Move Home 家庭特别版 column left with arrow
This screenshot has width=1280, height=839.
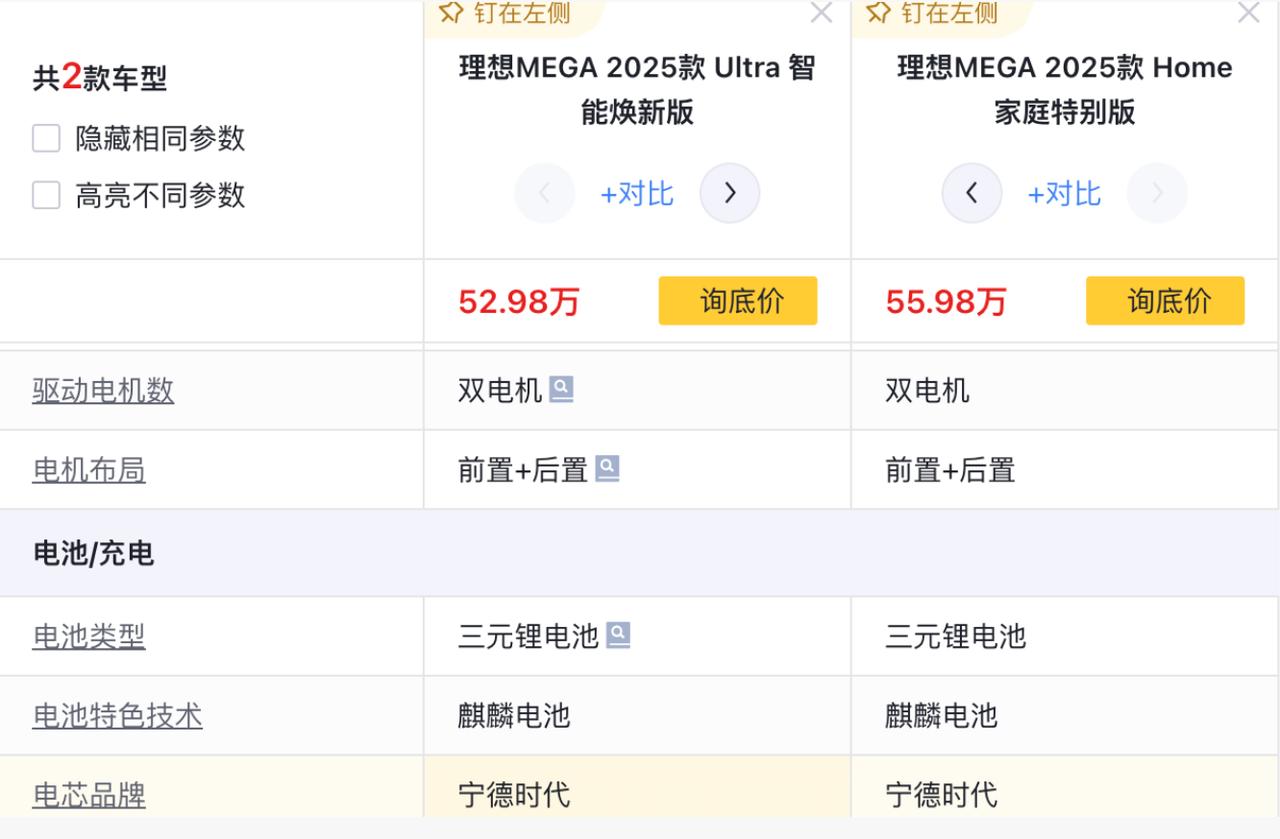972,193
